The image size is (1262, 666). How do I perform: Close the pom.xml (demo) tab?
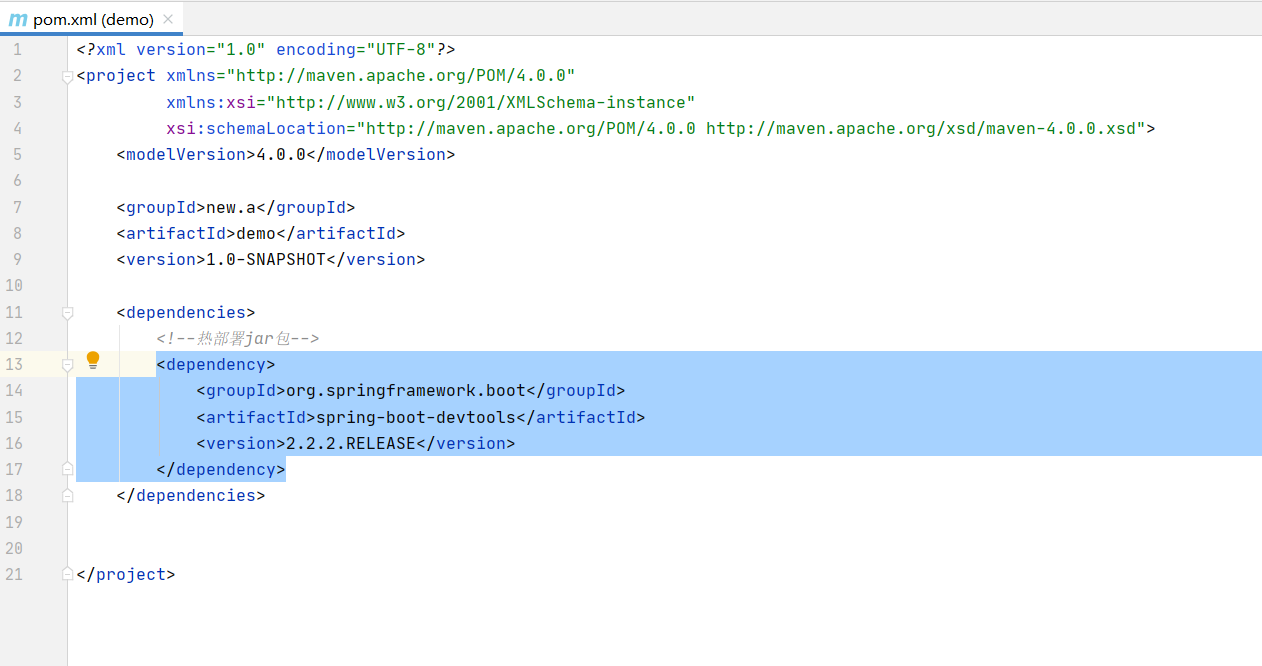coord(167,19)
